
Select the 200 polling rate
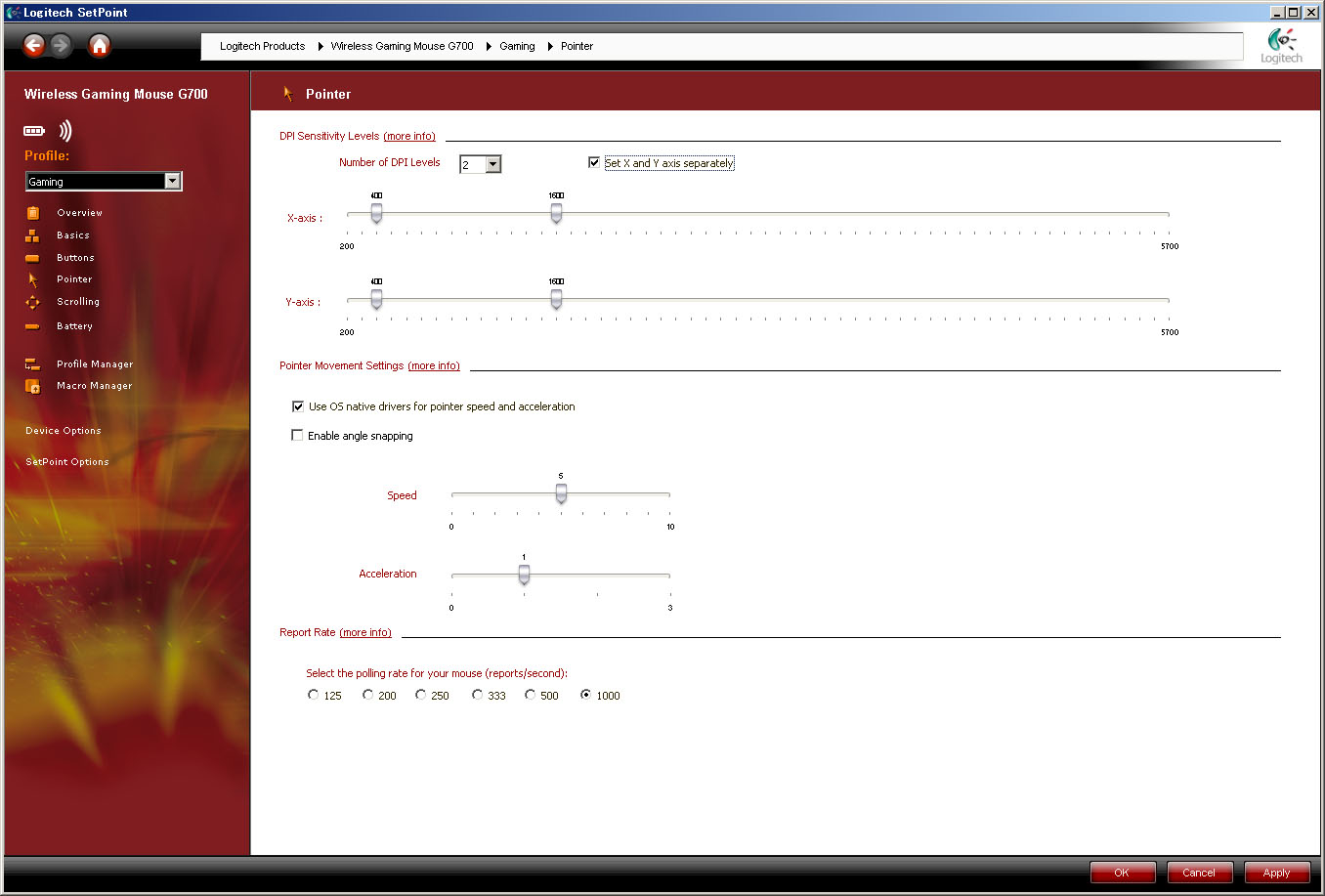[x=367, y=695]
